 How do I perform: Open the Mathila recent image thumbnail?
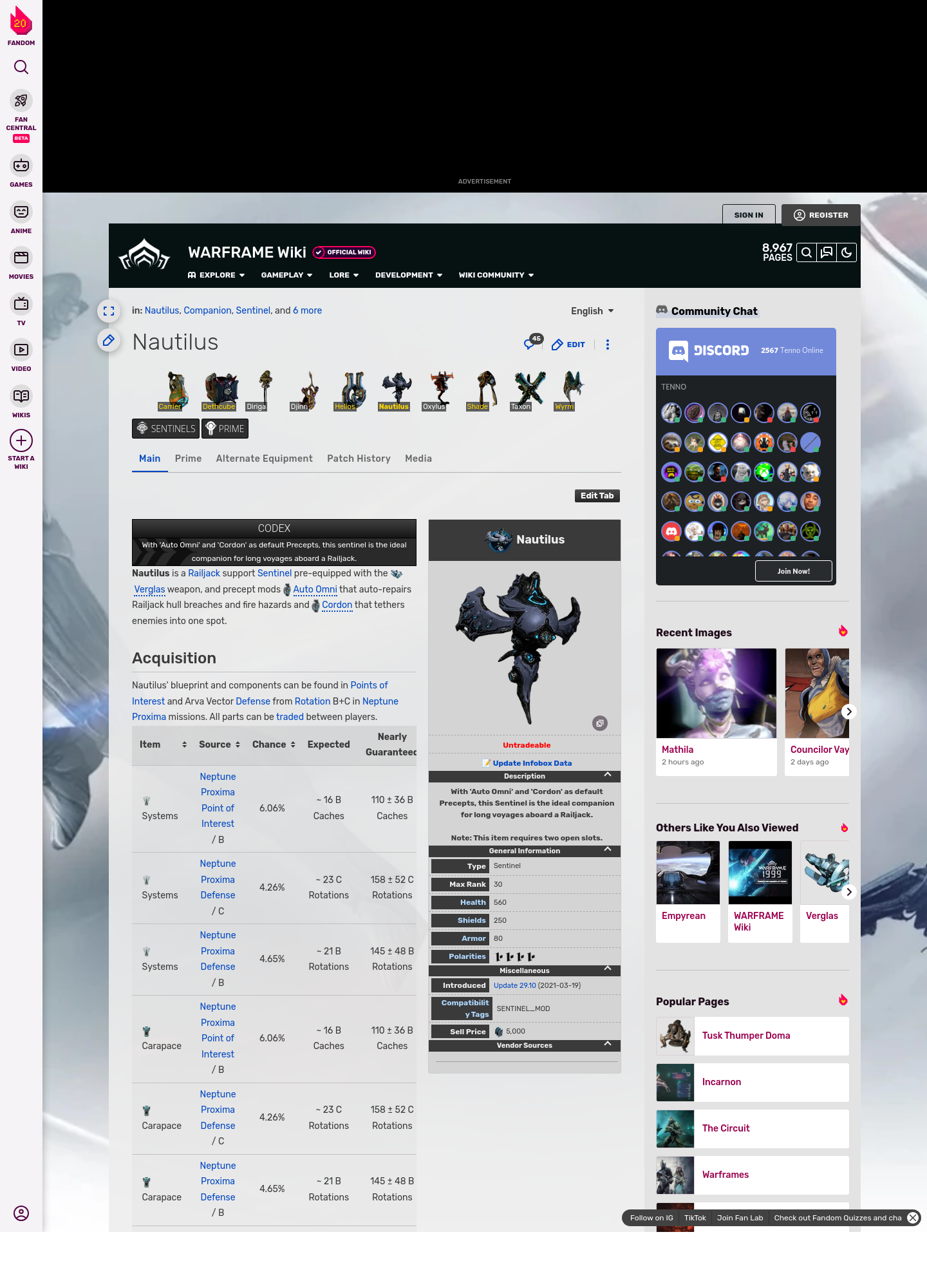[x=716, y=693]
